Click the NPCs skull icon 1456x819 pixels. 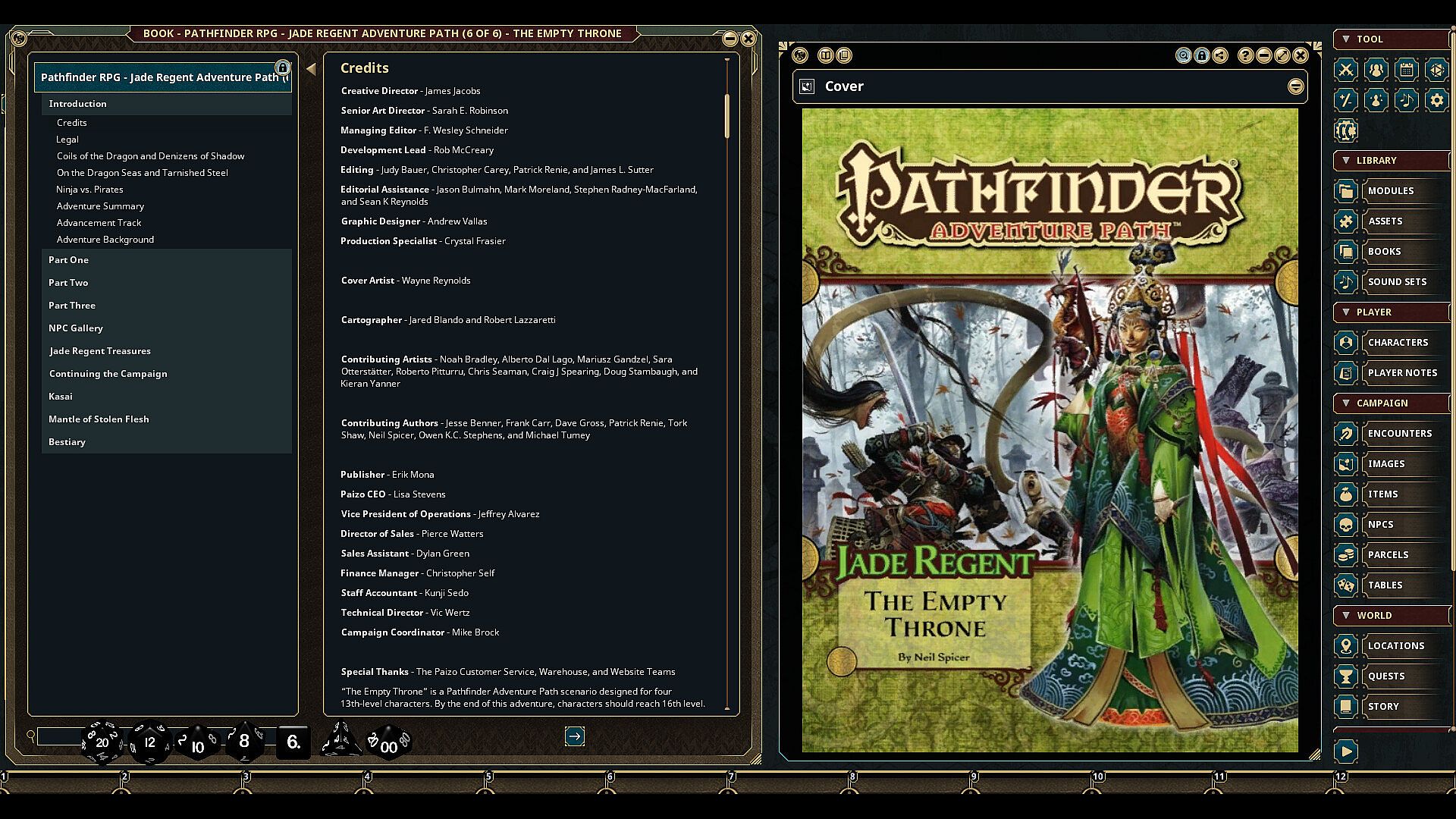[x=1346, y=525]
